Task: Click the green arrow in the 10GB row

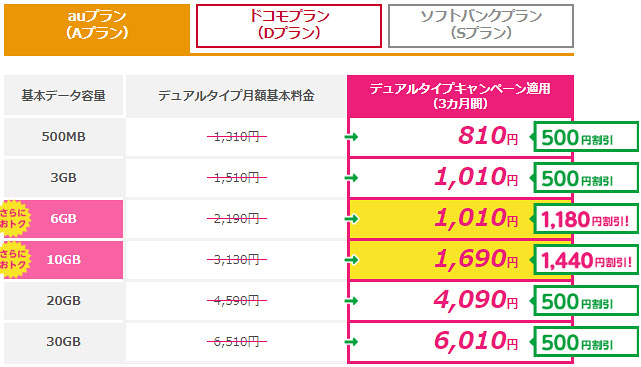Action: 351,260
